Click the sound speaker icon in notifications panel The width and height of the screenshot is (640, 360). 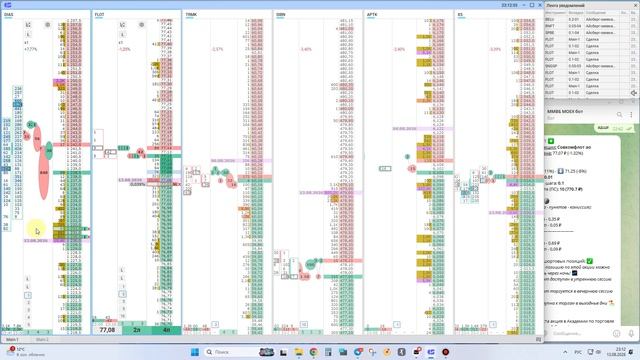click(633, 93)
